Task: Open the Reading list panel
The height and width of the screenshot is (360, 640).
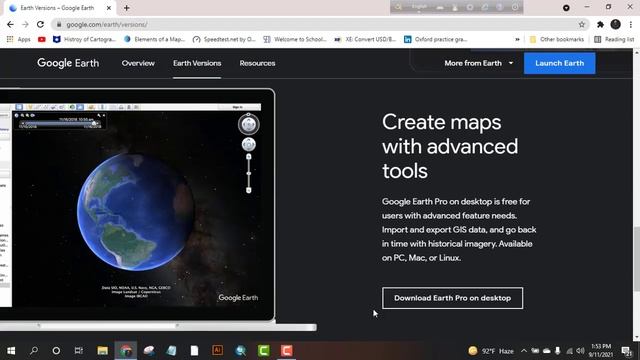Action: (614, 39)
